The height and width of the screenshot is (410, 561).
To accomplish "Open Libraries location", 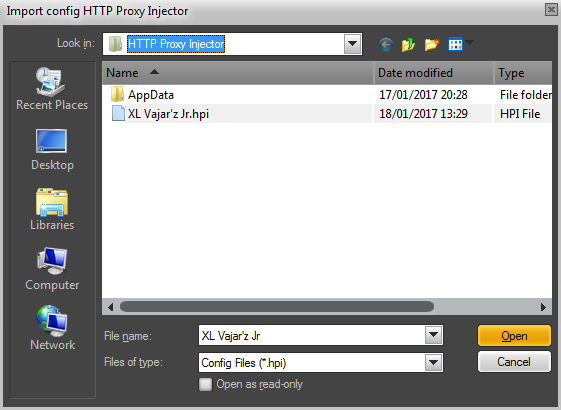I will 52,209.
